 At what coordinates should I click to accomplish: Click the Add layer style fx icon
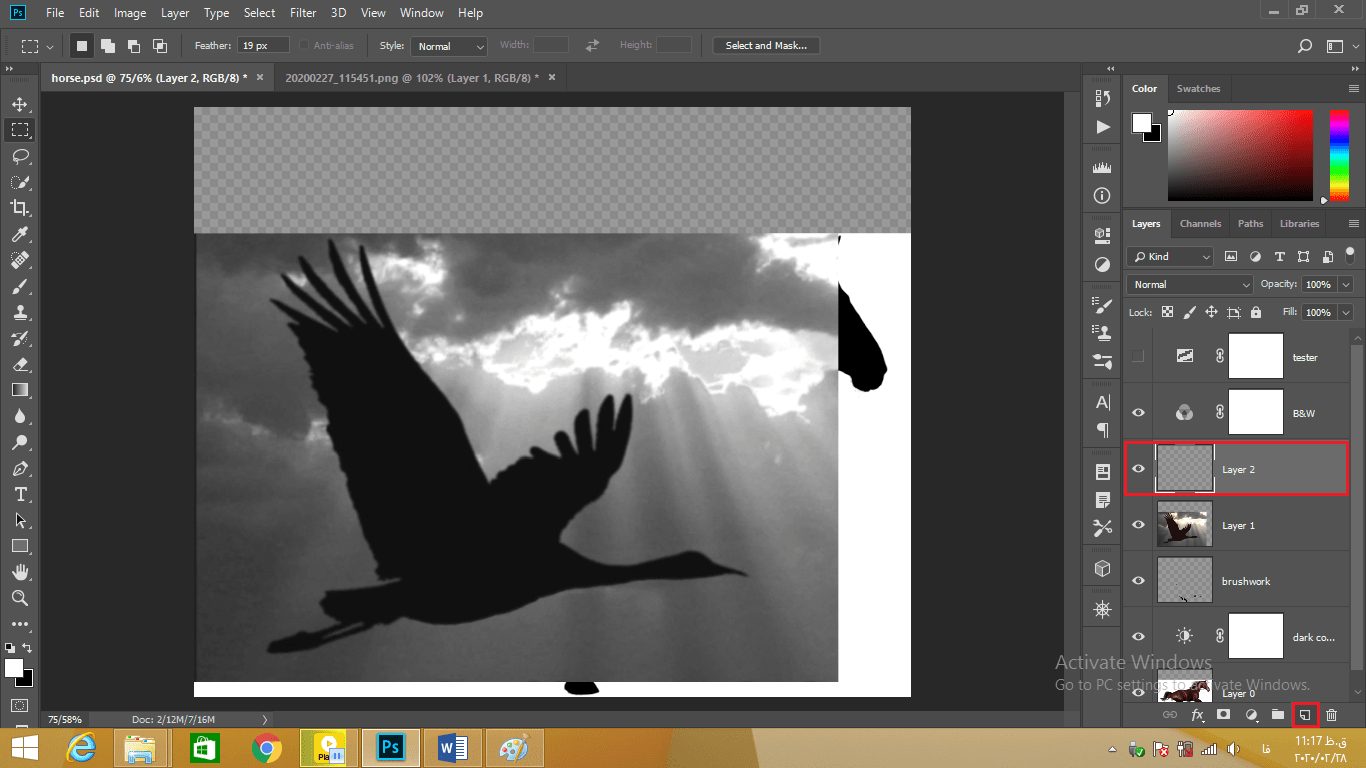[x=1197, y=715]
